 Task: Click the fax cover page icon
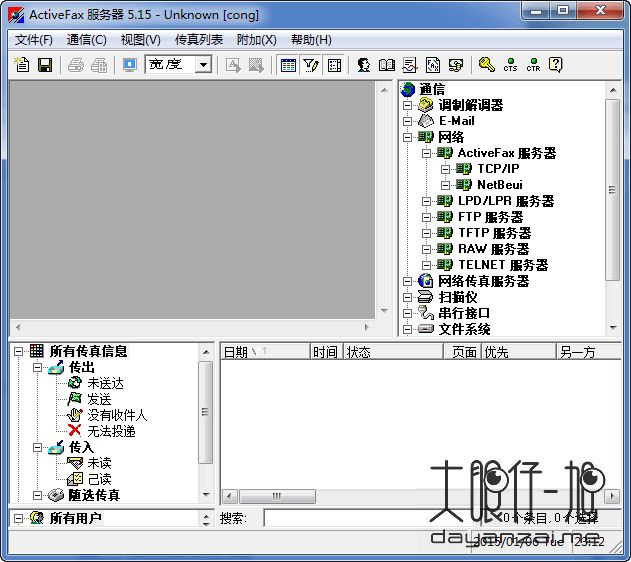coord(433,65)
